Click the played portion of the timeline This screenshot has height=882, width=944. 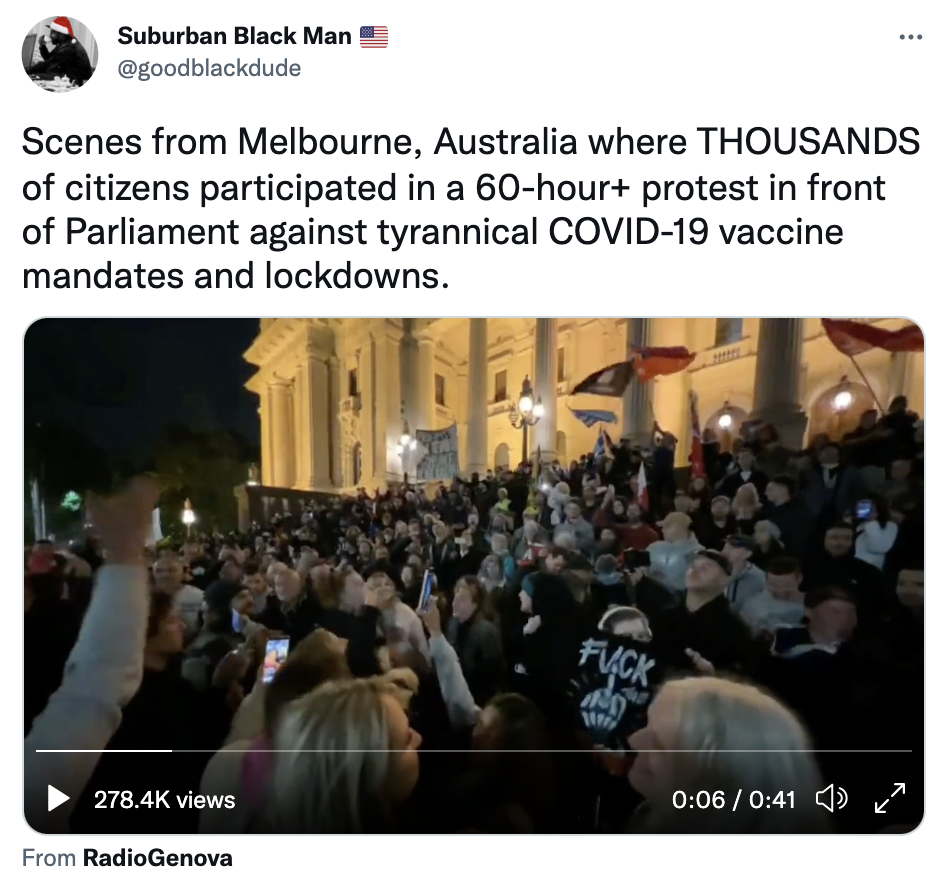coord(104,751)
